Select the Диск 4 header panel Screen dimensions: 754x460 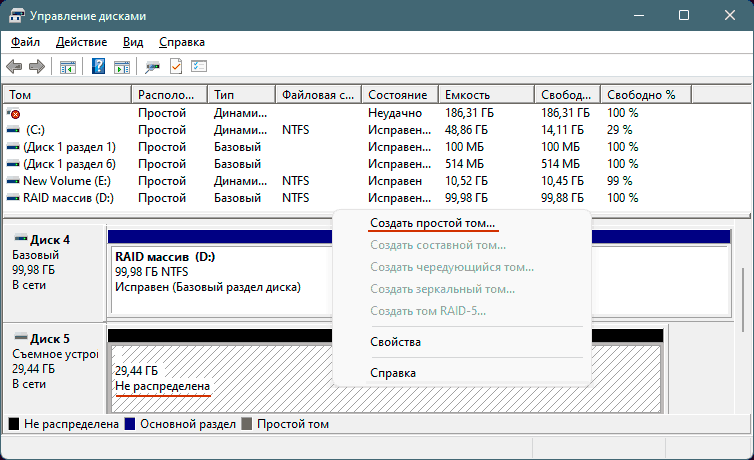pyautogui.click(x=54, y=272)
